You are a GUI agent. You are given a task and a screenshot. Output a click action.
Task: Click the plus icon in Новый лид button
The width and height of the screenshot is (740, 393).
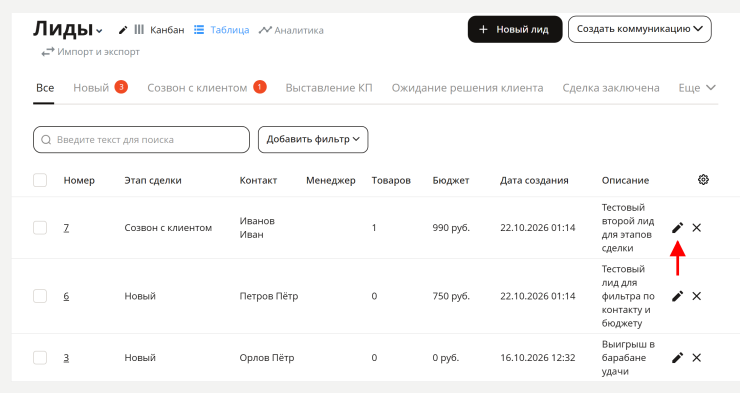[483, 29]
